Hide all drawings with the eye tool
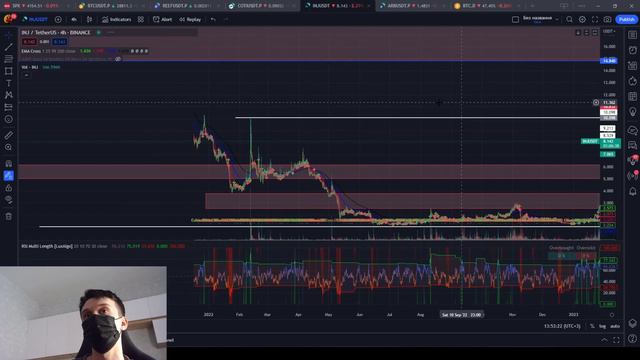Image resolution: width=640 pixels, height=360 pixels. click(9, 200)
